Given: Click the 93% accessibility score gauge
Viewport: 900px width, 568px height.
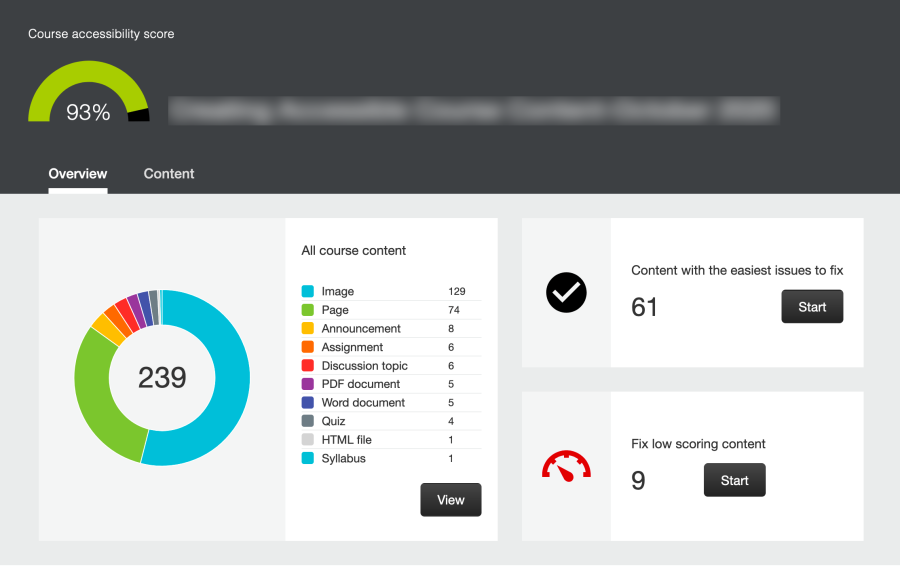Looking at the screenshot, I should pyautogui.click(x=88, y=92).
